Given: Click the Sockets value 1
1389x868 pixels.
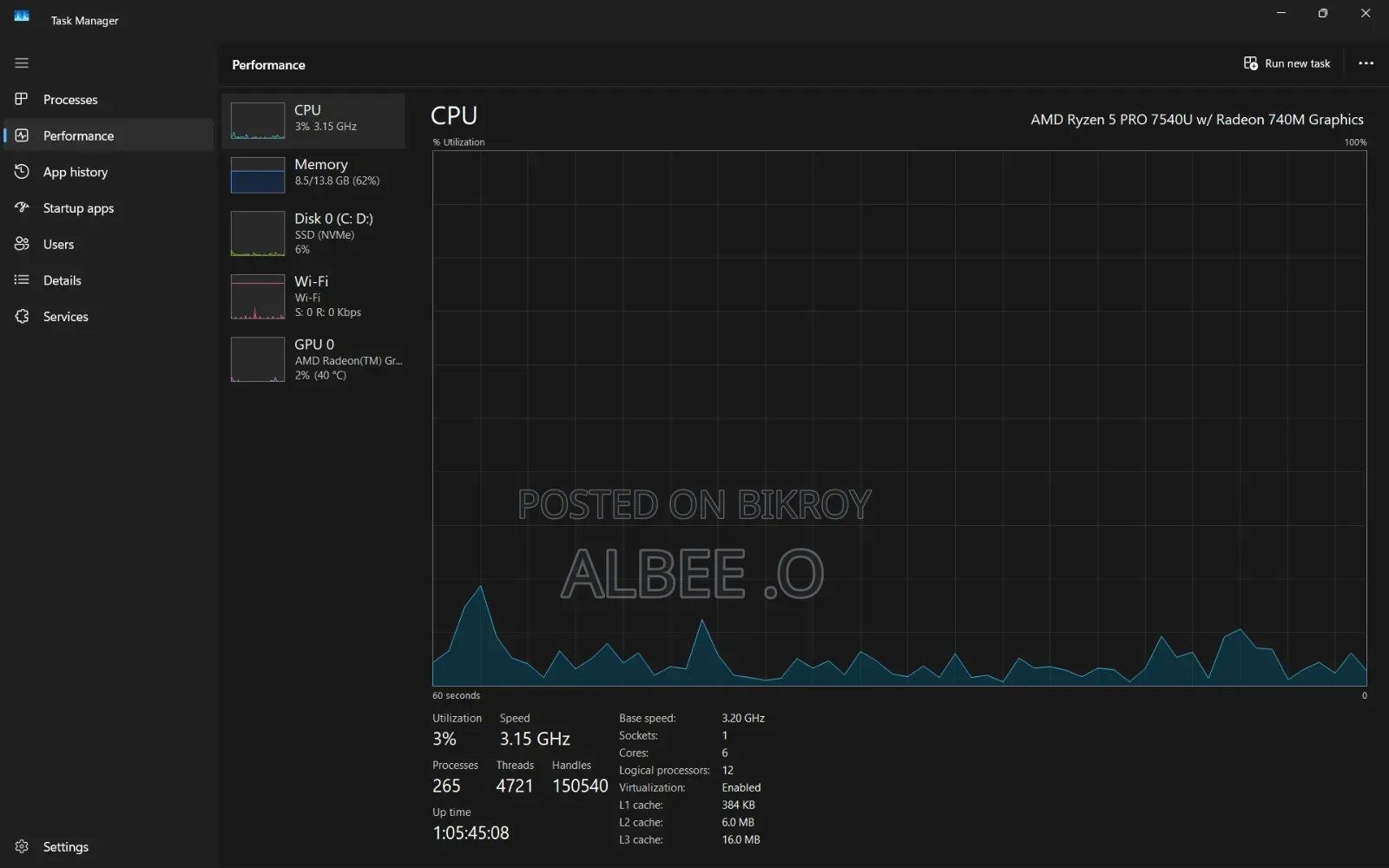Looking at the screenshot, I should pyautogui.click(x=725, y=735).
